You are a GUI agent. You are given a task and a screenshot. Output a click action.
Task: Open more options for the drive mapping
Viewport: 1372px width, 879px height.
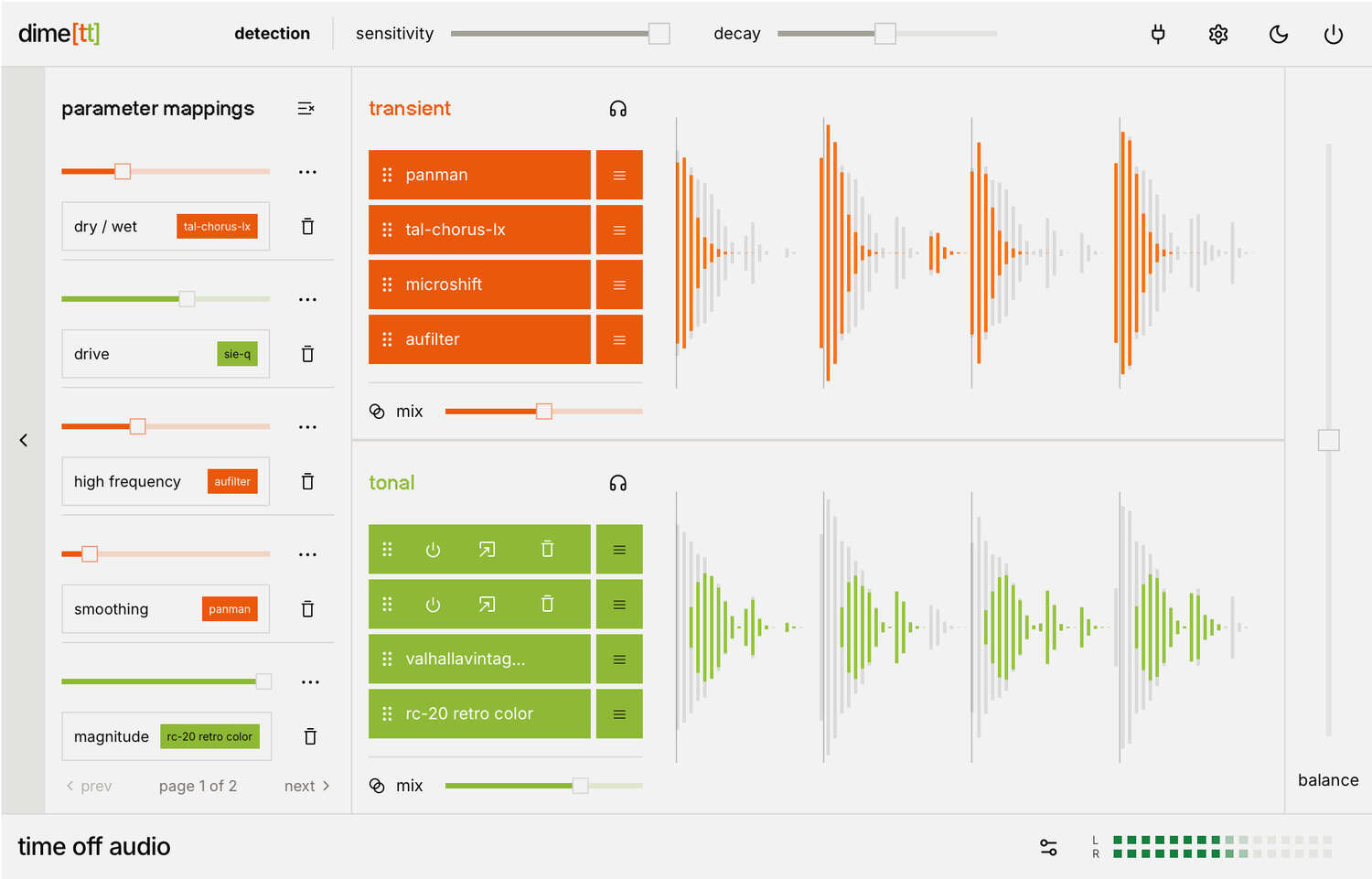click(307, 300)
